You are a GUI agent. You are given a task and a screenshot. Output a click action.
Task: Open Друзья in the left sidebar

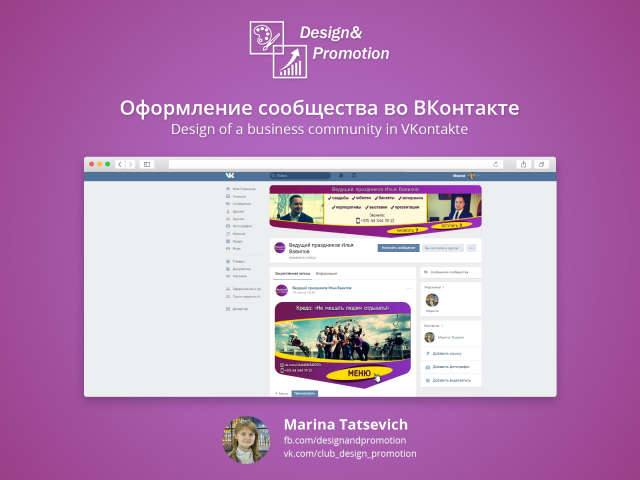235,211
